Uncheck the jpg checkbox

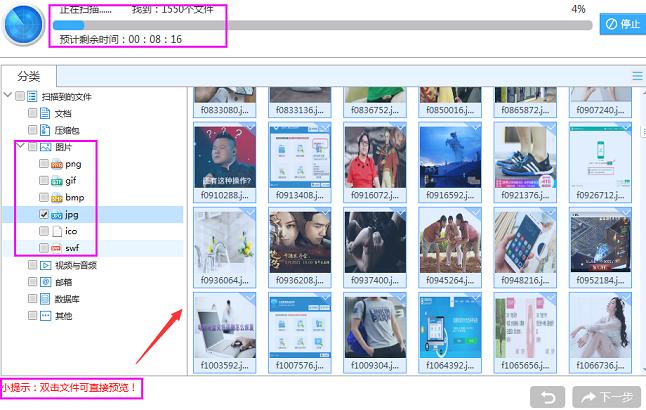coord(44,214)
